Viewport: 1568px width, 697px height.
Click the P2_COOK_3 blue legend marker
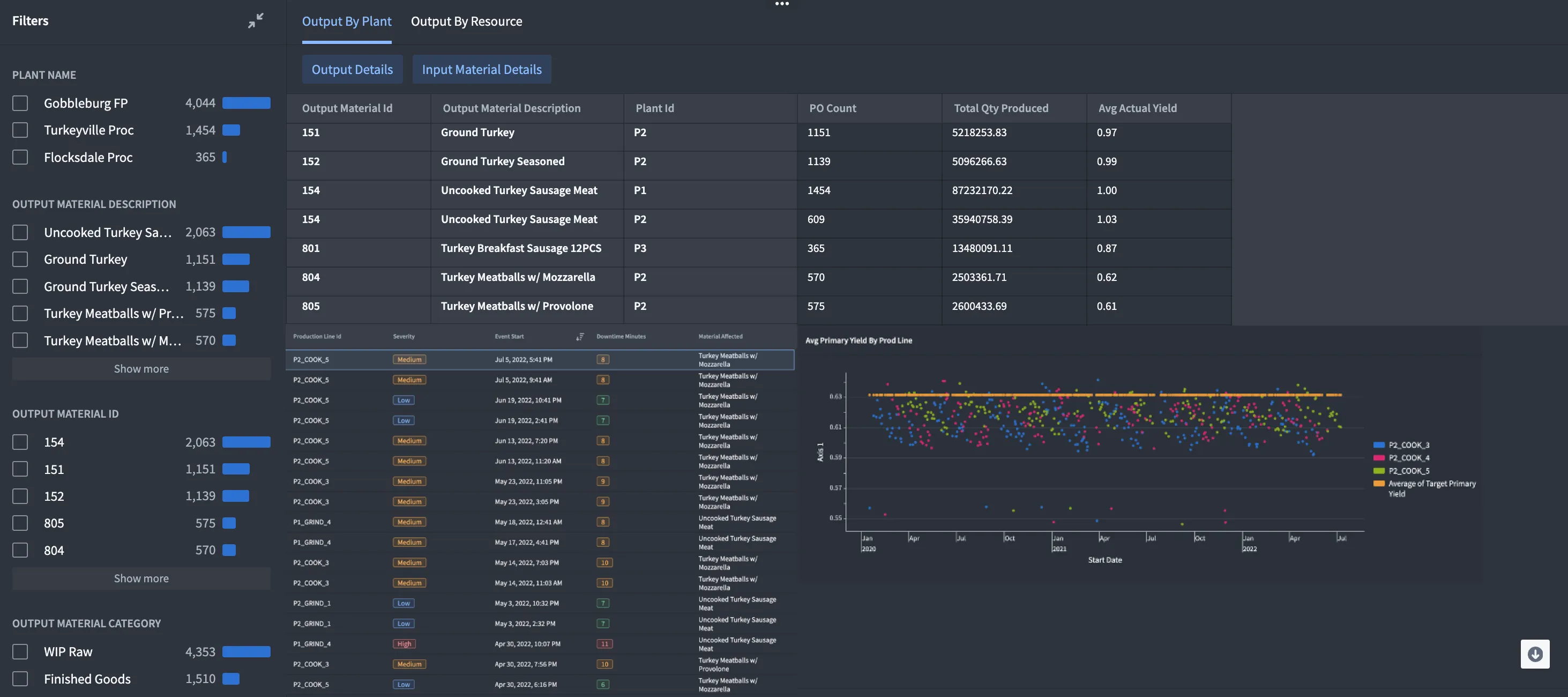click(1379, 445)
